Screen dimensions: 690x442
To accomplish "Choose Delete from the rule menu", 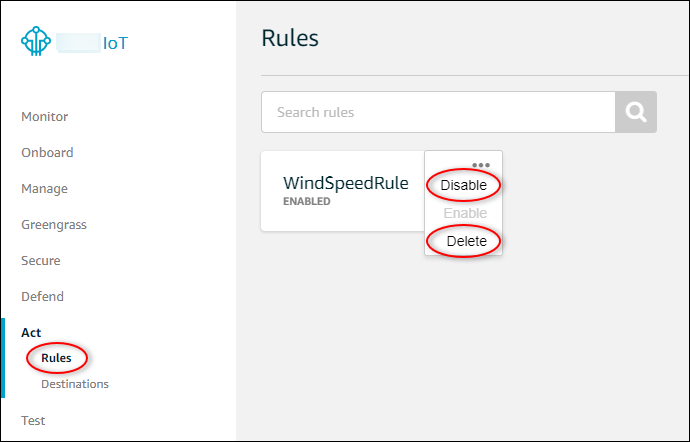I will click(x=466, y=241).
